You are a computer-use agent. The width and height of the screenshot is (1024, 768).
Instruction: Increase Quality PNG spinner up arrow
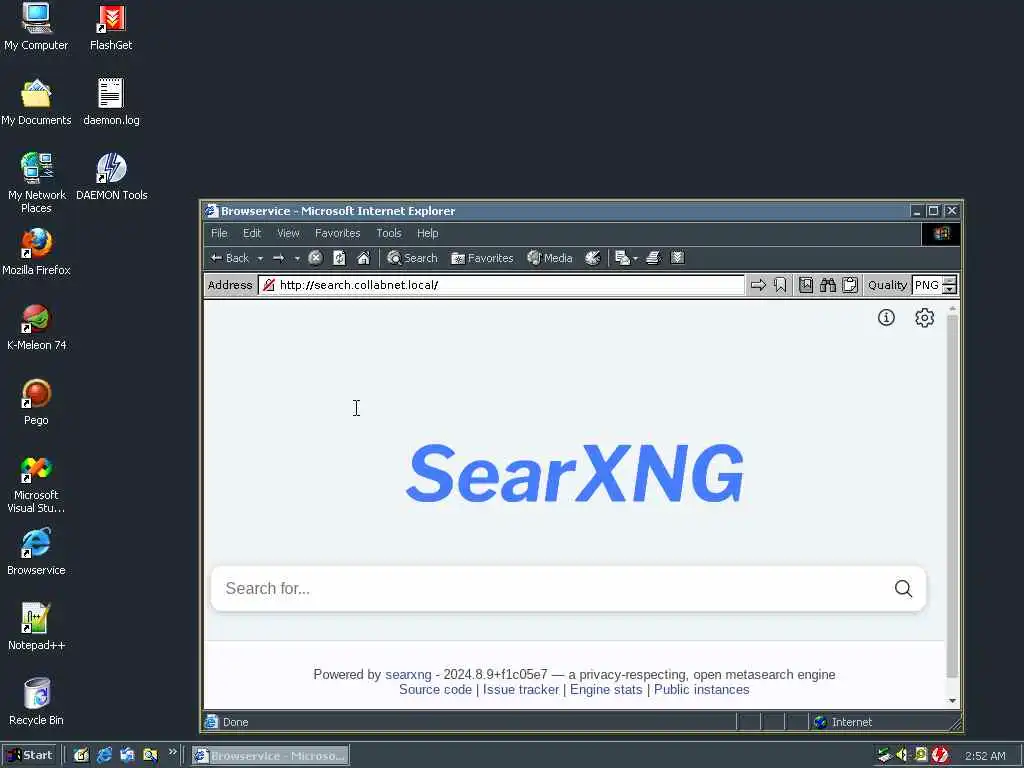950,281
